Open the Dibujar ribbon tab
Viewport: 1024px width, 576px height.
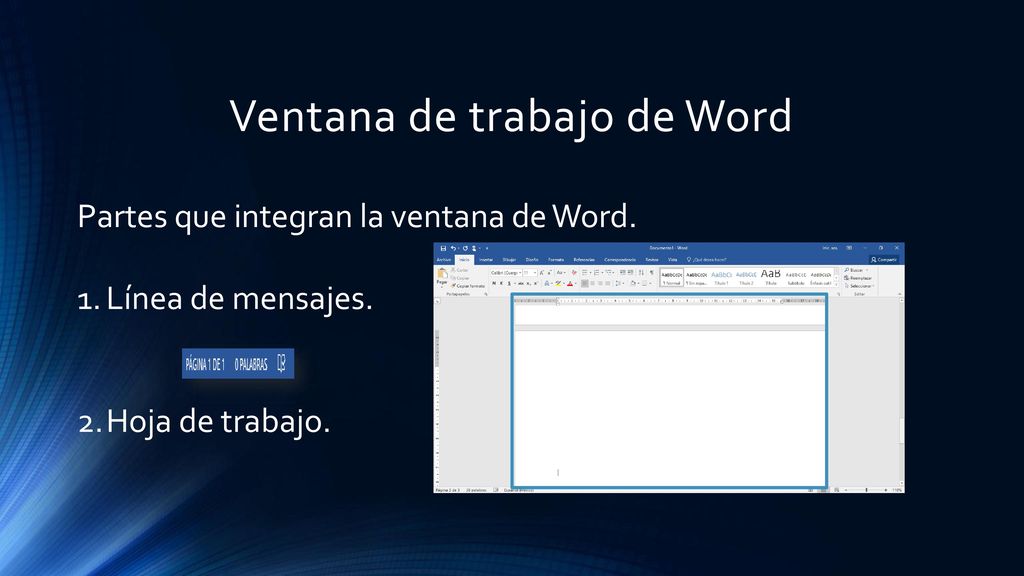coord(509,260)
